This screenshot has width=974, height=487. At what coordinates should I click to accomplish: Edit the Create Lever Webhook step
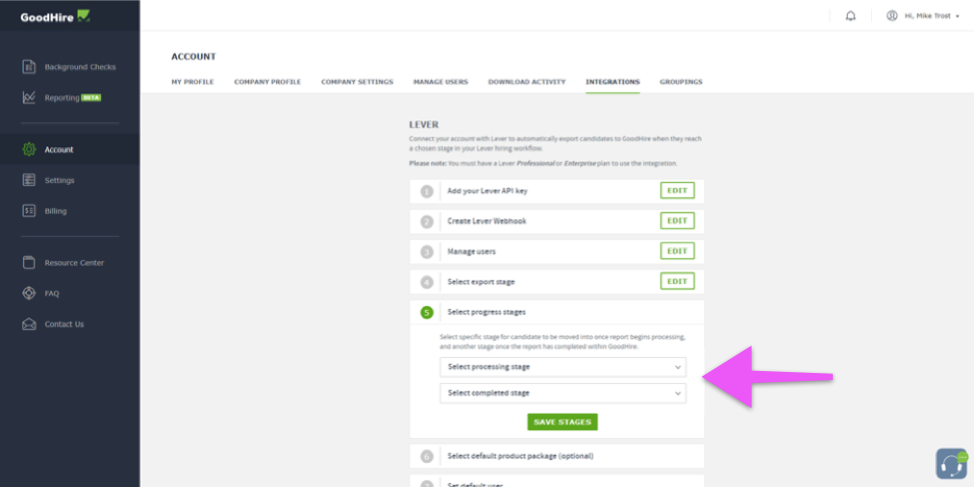tap(677, 221)
